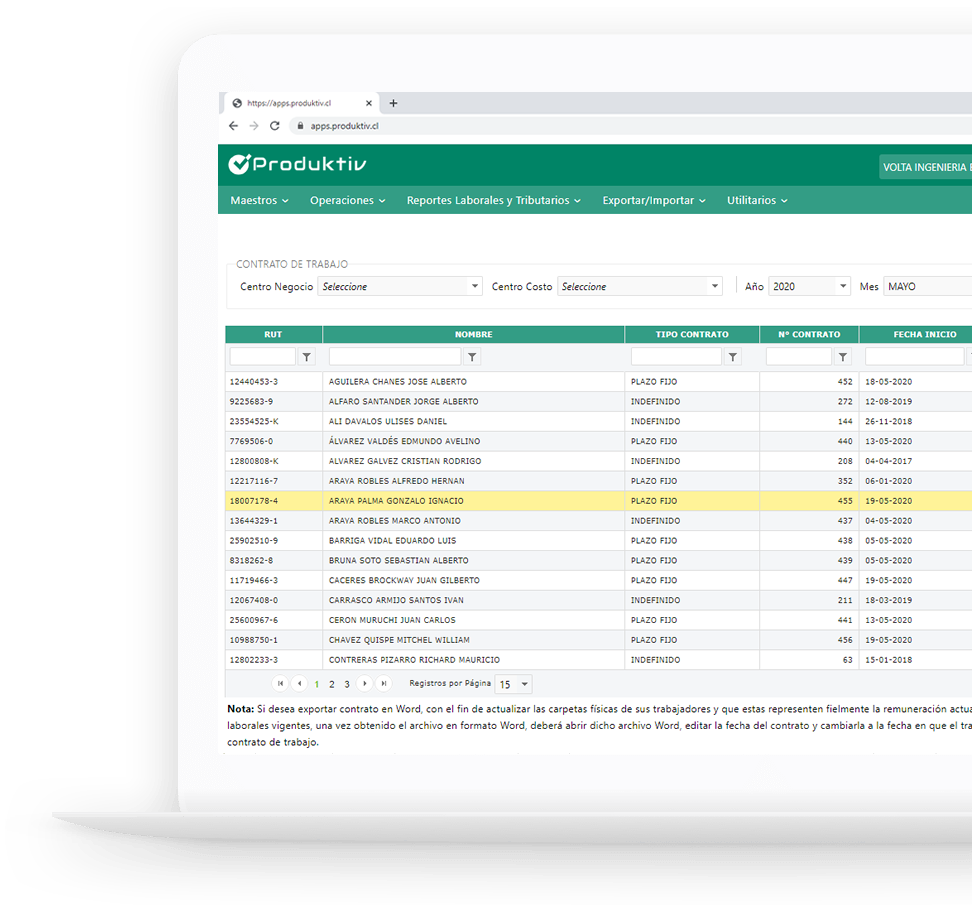Click the FECHA INICIO filter input field

(914, 356)
